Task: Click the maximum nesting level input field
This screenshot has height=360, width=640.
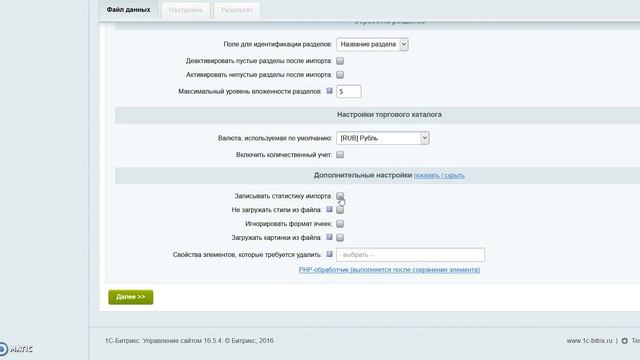Action: (349, 91)
